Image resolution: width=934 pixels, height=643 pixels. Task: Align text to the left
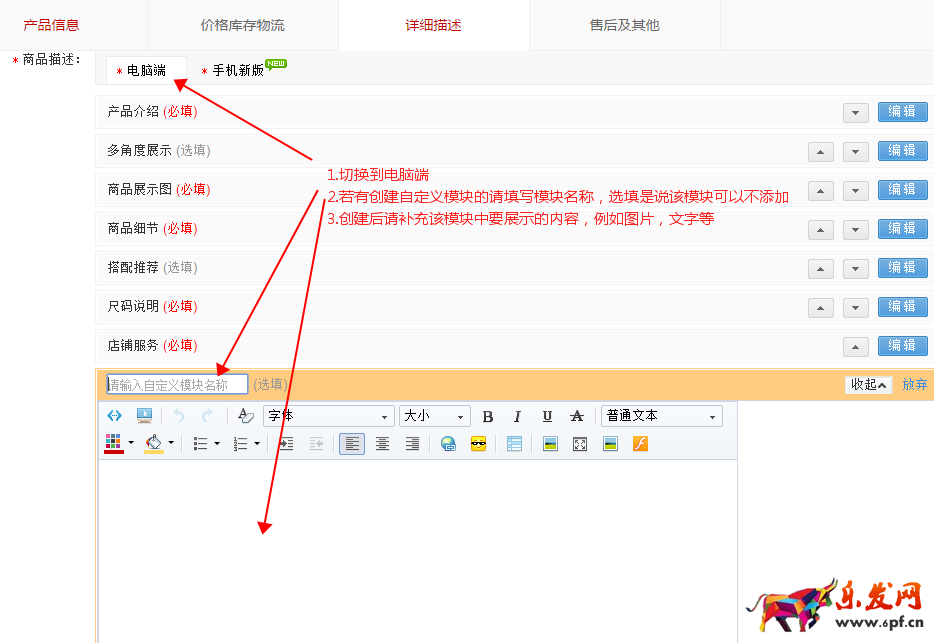352,444
